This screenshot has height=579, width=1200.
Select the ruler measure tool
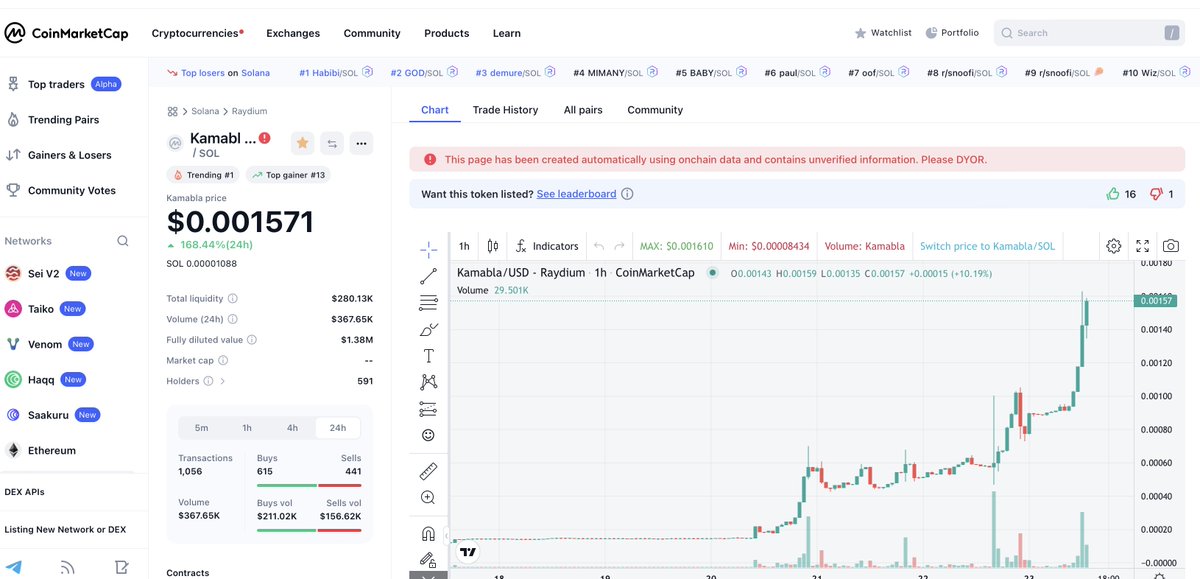pos(428,469)
